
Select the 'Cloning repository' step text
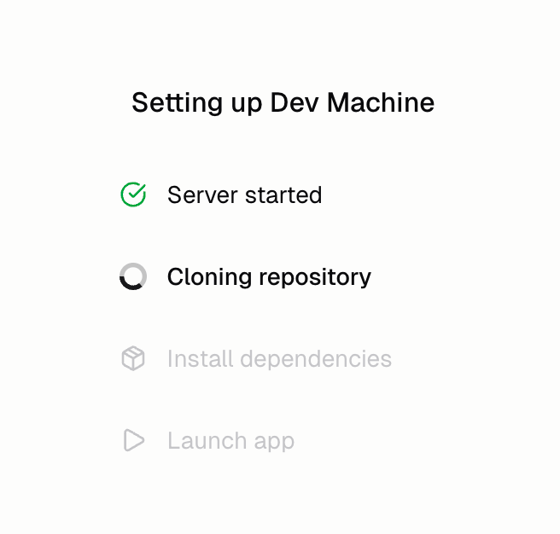coord(269,278)
